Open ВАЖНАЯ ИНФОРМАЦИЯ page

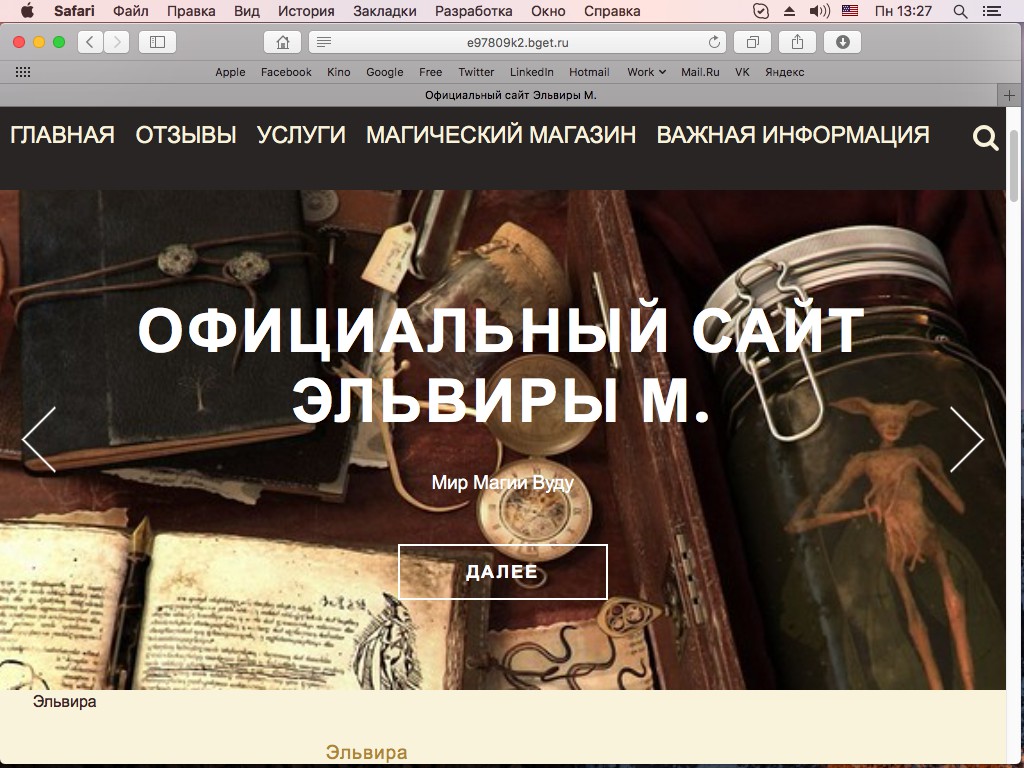tap(793, 135)
